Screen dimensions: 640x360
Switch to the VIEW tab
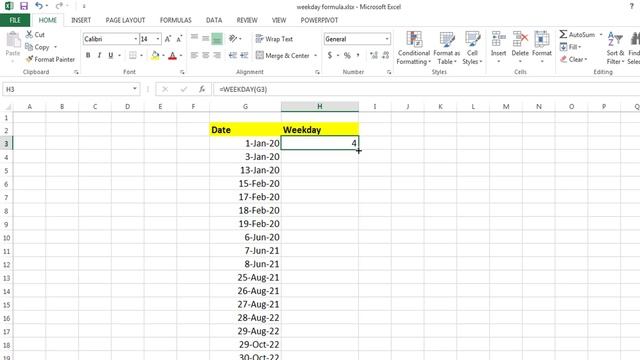click(x=279, y=20)
